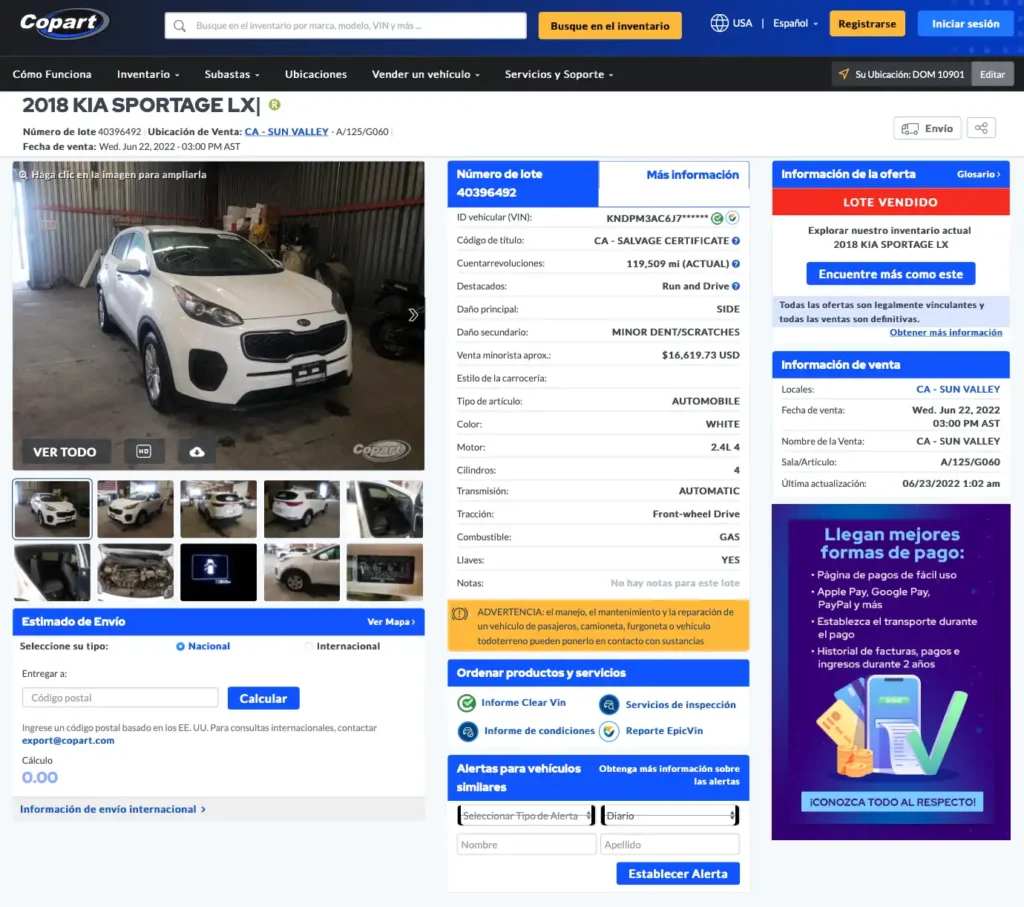Open help icon beside odometer reading

click(x=736, y=264)
